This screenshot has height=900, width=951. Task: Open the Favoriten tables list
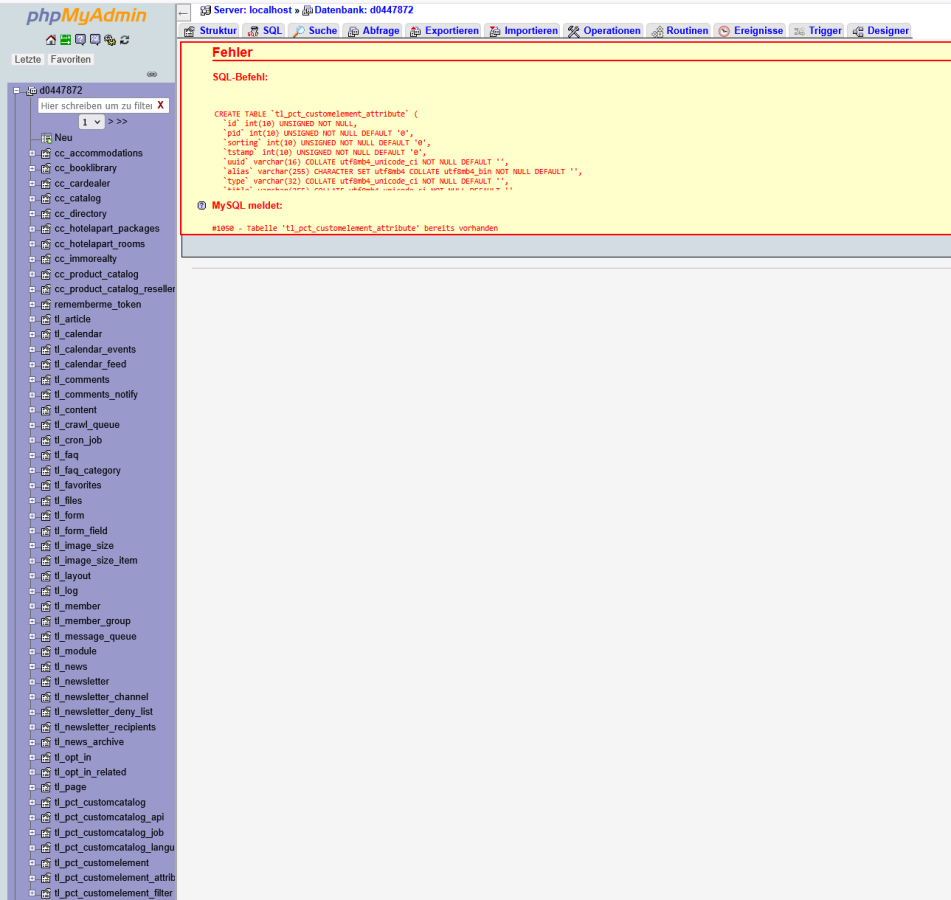[71, 60]
